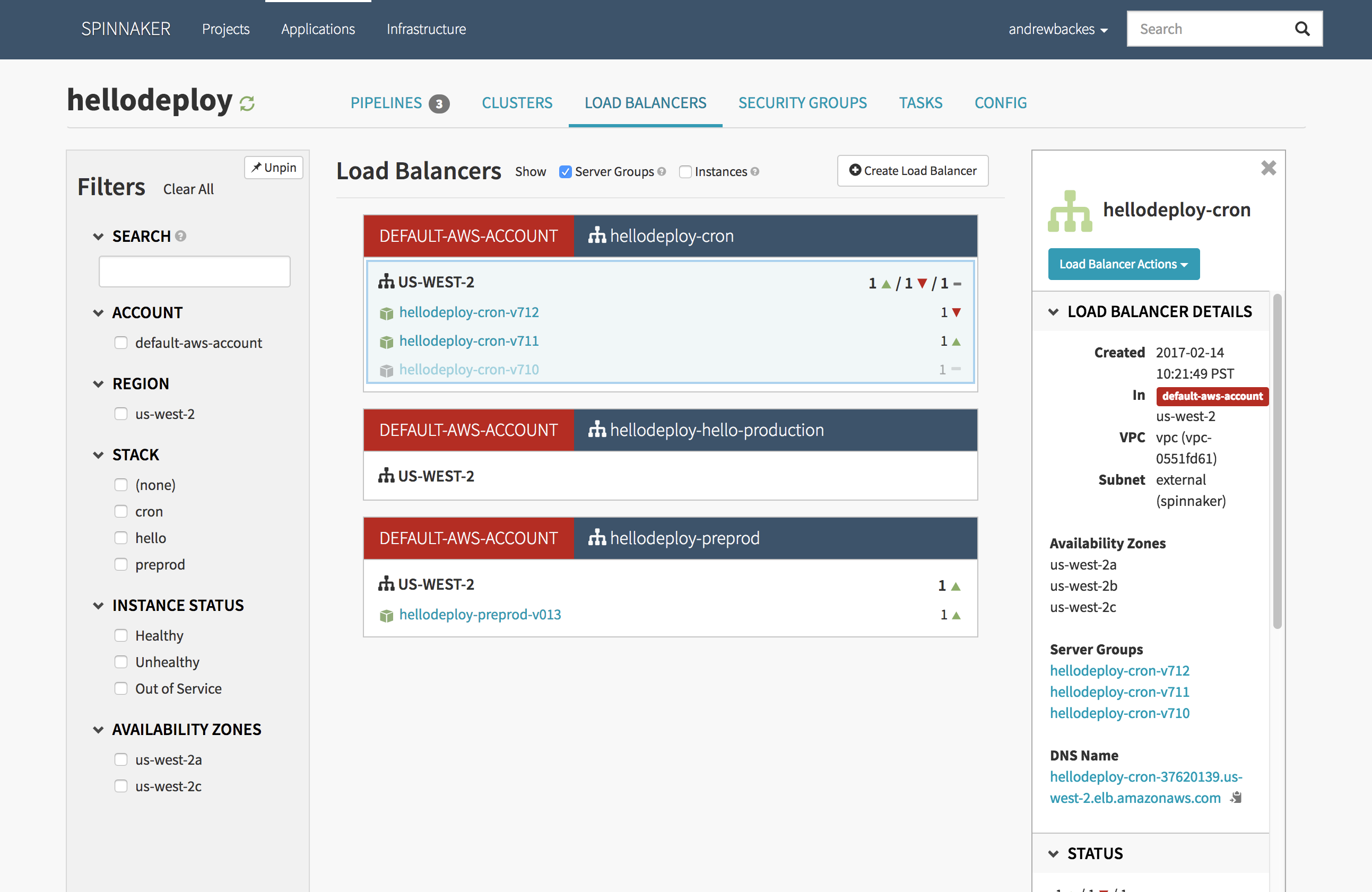
Task: Open the hellodeploy-preprod-v013 server group link
Action: (480, 614)
